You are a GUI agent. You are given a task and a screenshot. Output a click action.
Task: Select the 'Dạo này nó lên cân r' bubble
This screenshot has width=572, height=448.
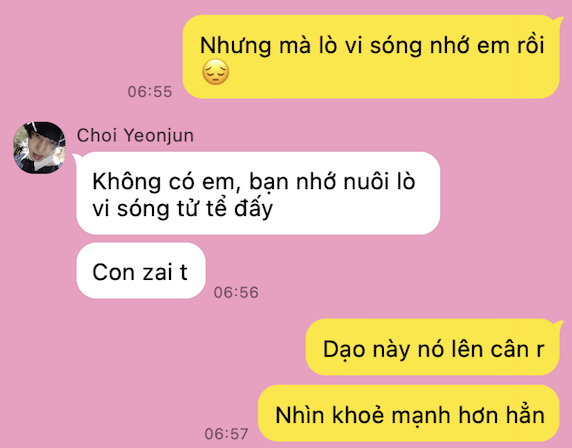(x=432, y=347)
